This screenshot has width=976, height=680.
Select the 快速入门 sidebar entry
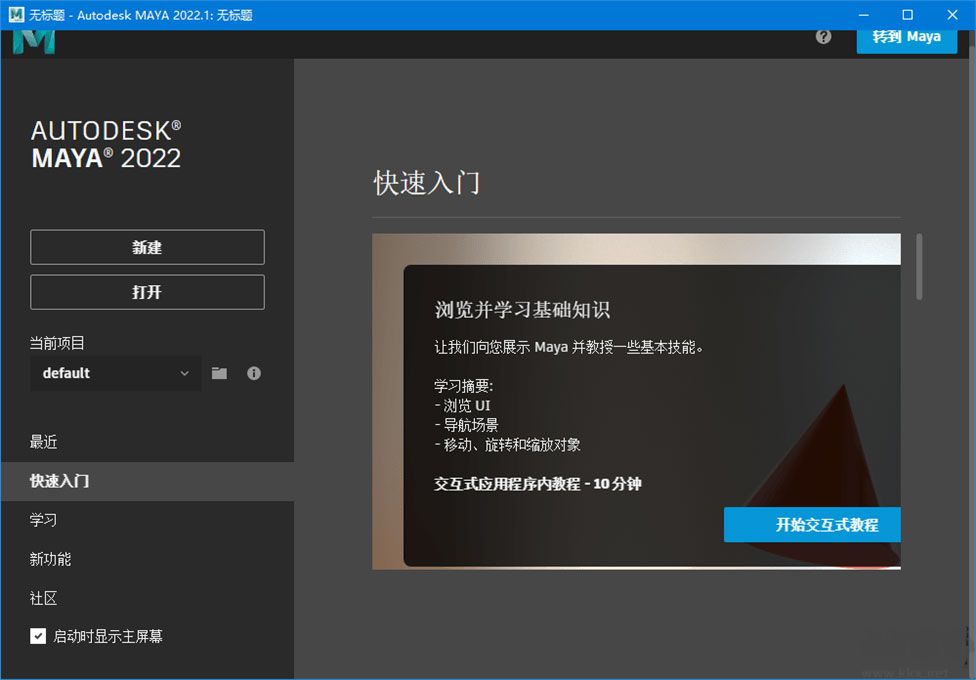coord(60,481)
